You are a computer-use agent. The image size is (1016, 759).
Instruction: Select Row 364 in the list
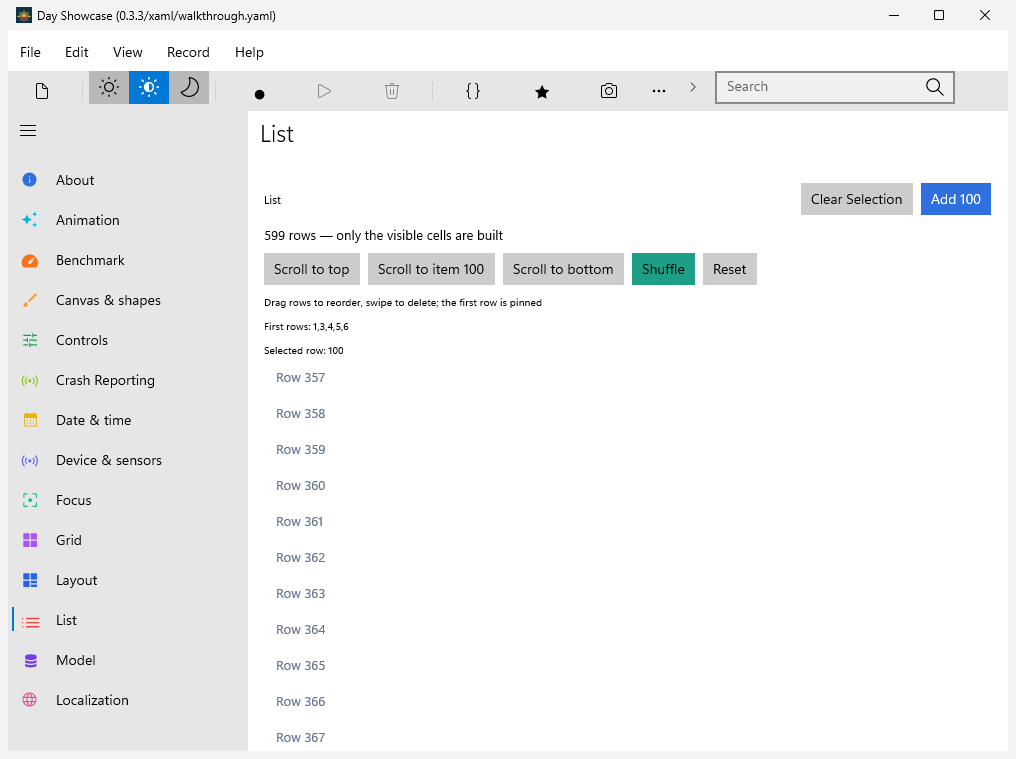coord(628,629)
